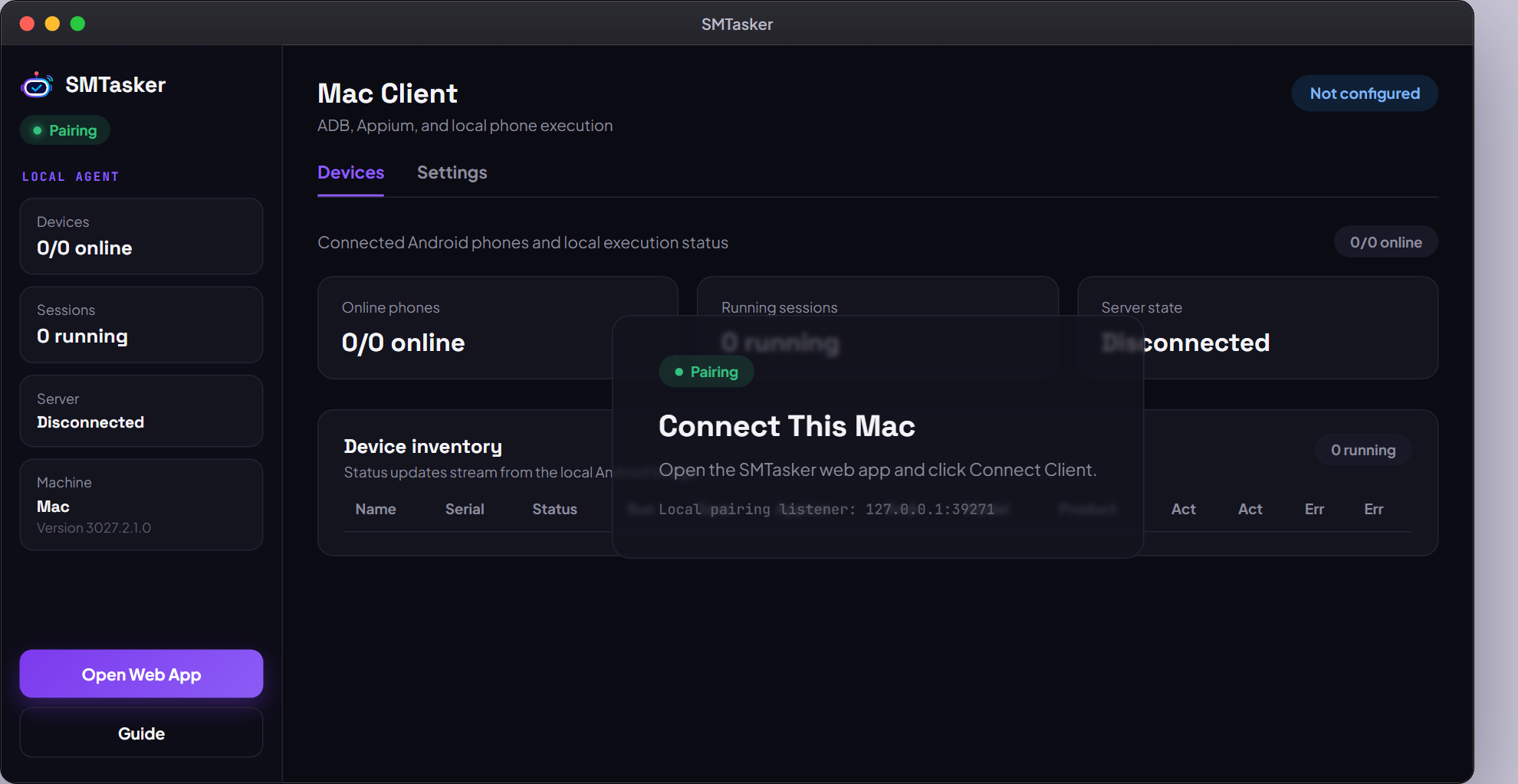
Task: Click the Not configured status badge
Action: (x=1365, y=93)
